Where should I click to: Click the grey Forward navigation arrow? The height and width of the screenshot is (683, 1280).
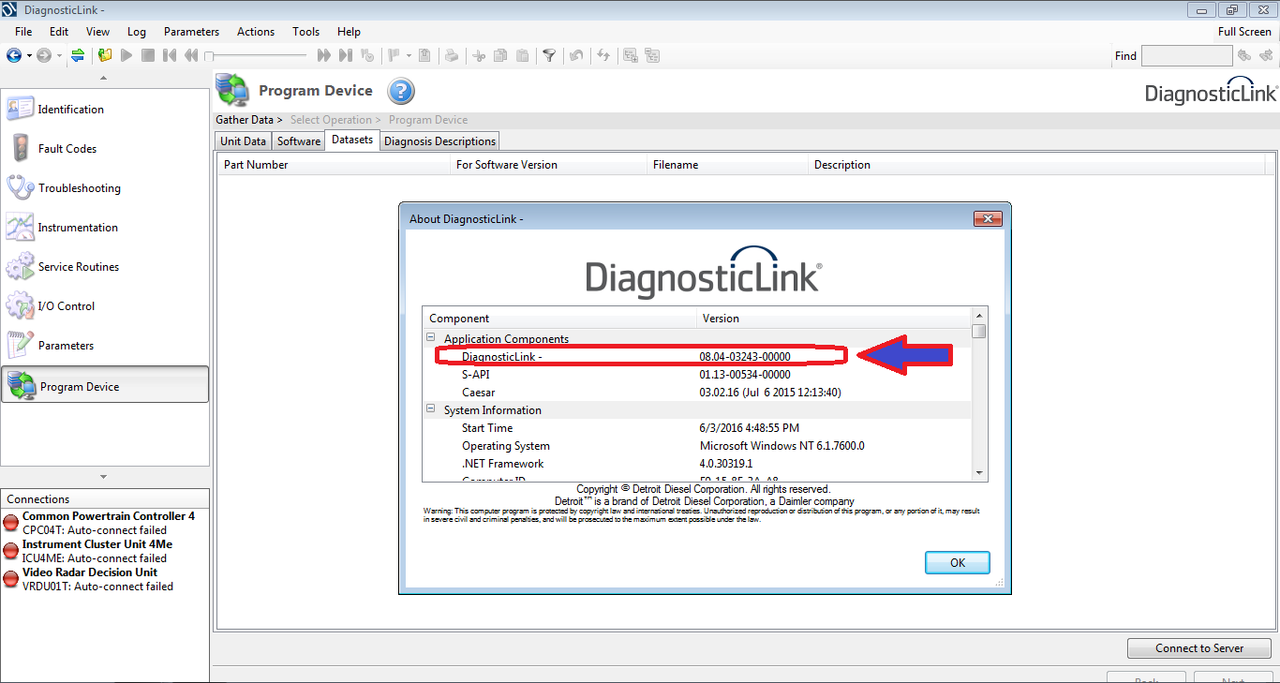tap(44, 56)
